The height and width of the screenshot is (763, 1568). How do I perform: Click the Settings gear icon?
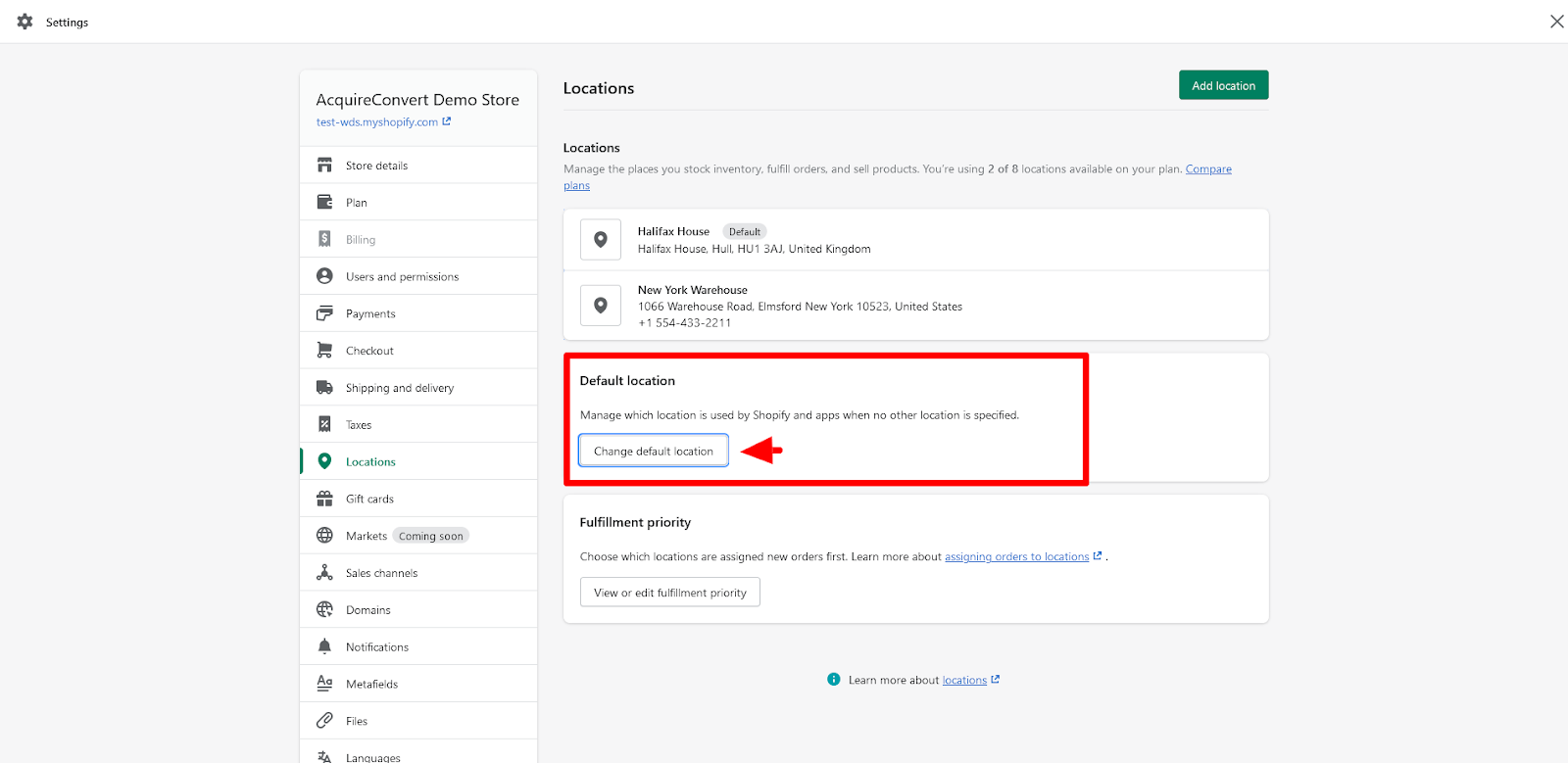25,22
